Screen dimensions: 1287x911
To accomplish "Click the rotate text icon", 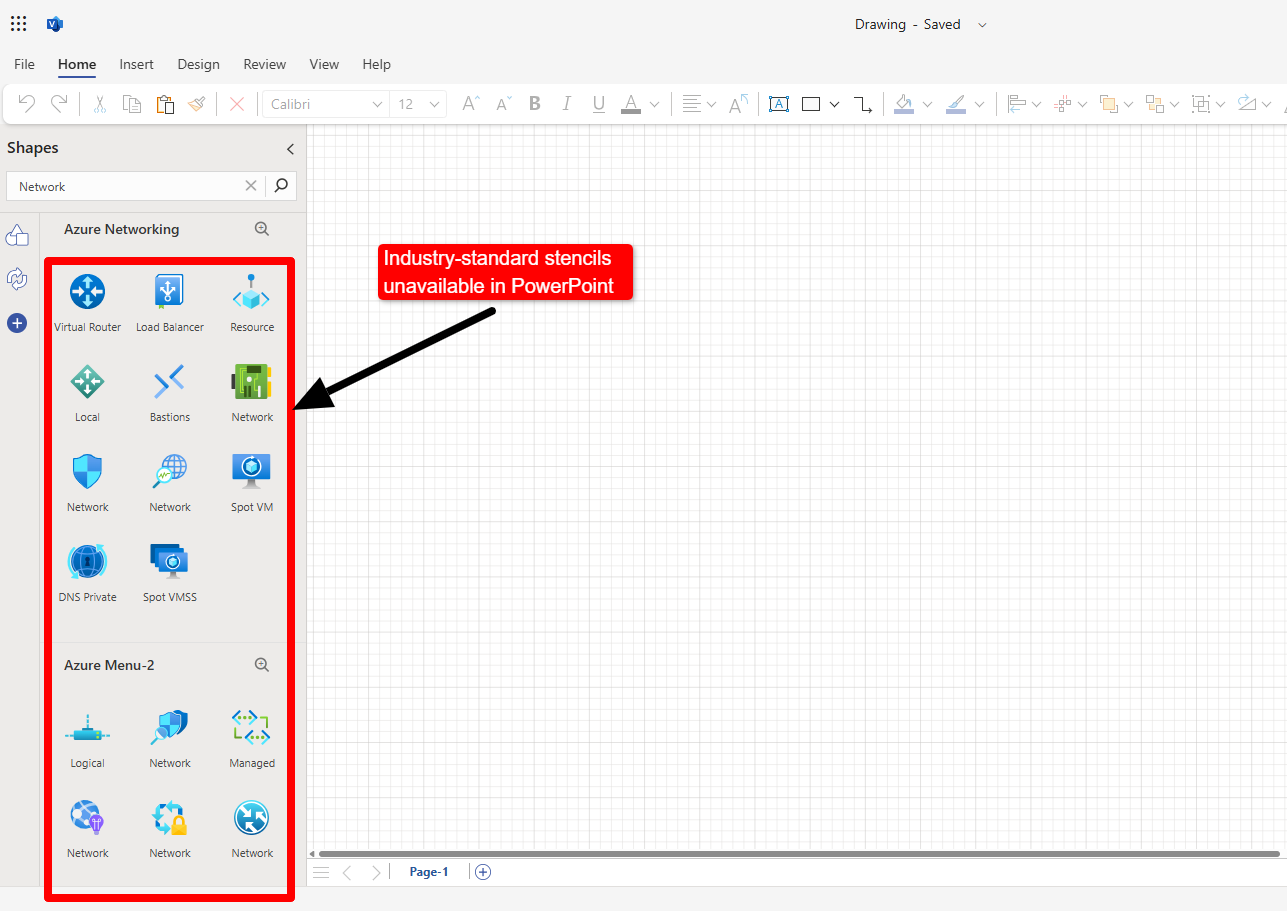I will click(739, 104).
